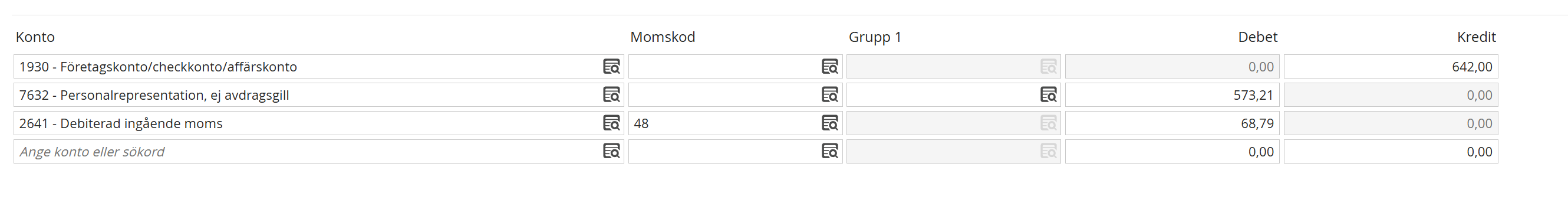Open account lookup for 2641 Debiterad ingående moms
The width and height of the screenshot is (1568, 219).
(611, 123)
